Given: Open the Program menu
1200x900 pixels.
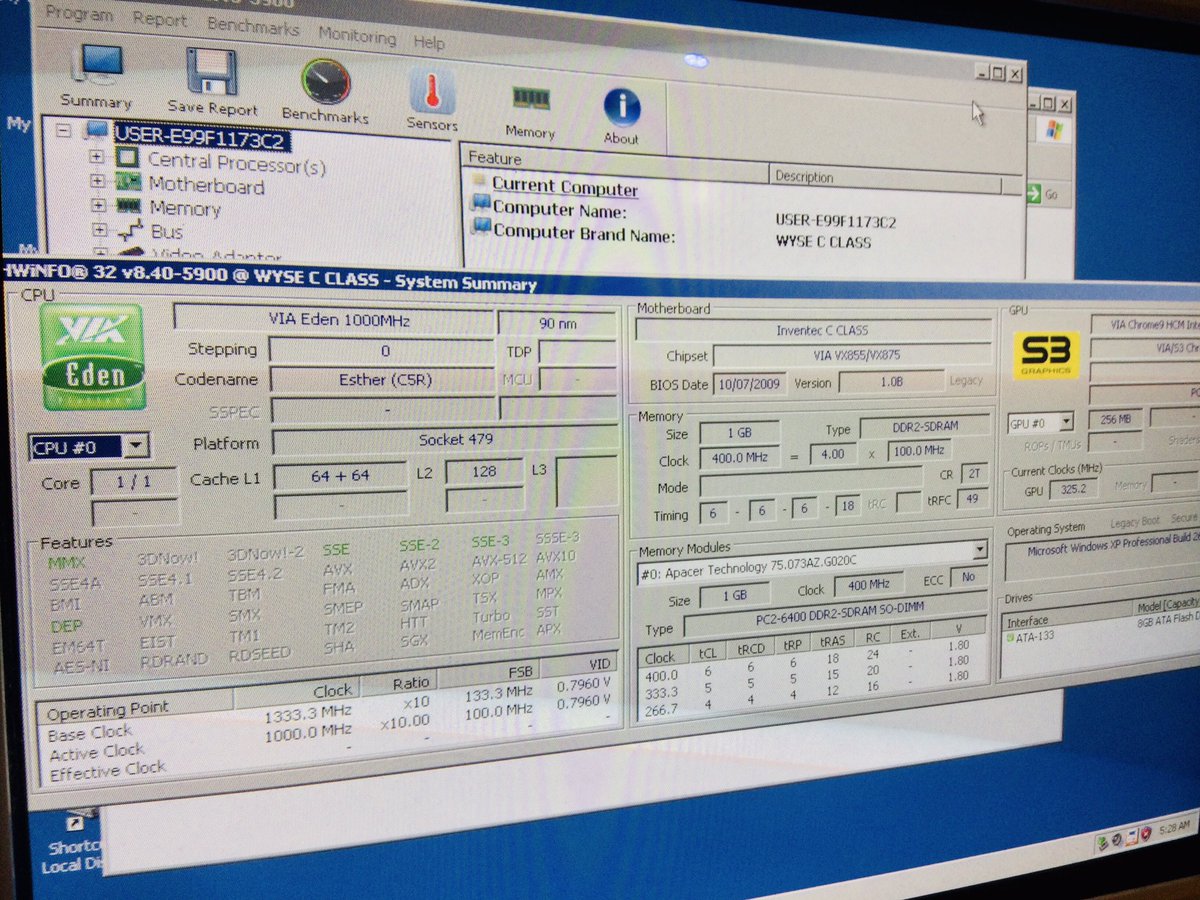Looking at the screenshot, I should tap(80, 14).
